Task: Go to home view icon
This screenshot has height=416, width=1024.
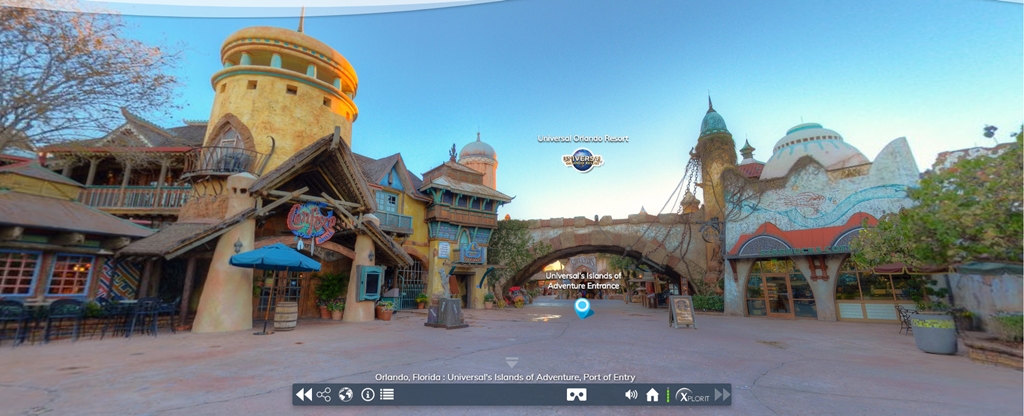Action: coord(652,395)
